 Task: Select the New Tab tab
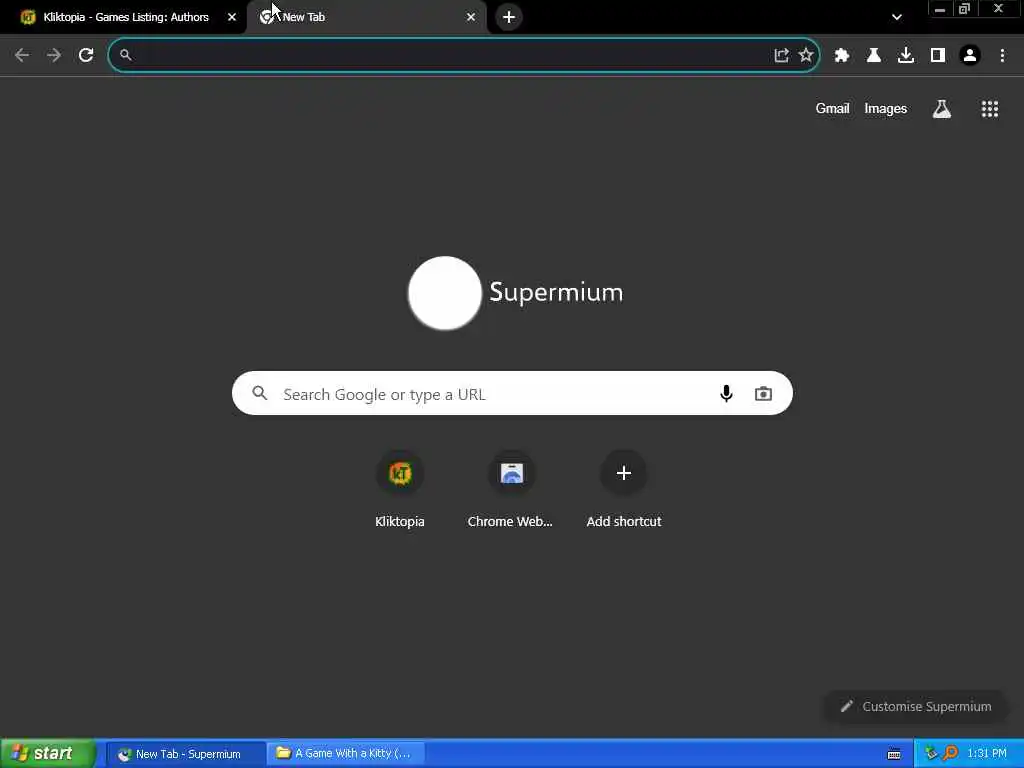(366, 17)
